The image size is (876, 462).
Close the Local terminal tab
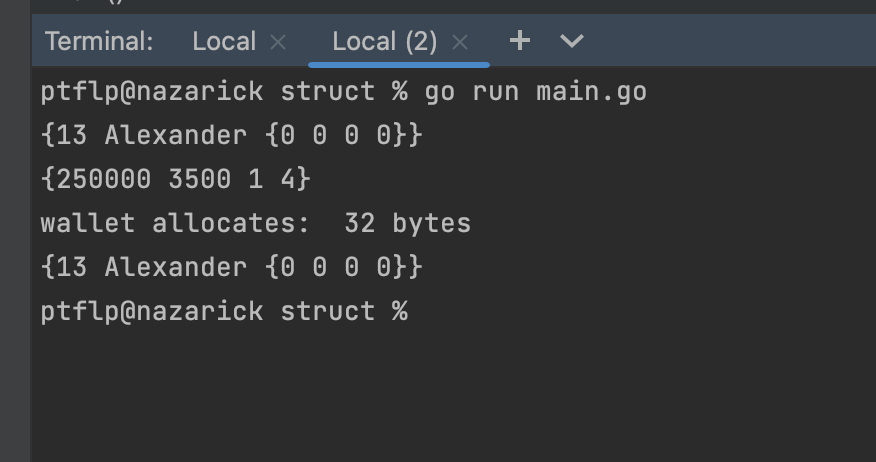click(x=278, y=42)
